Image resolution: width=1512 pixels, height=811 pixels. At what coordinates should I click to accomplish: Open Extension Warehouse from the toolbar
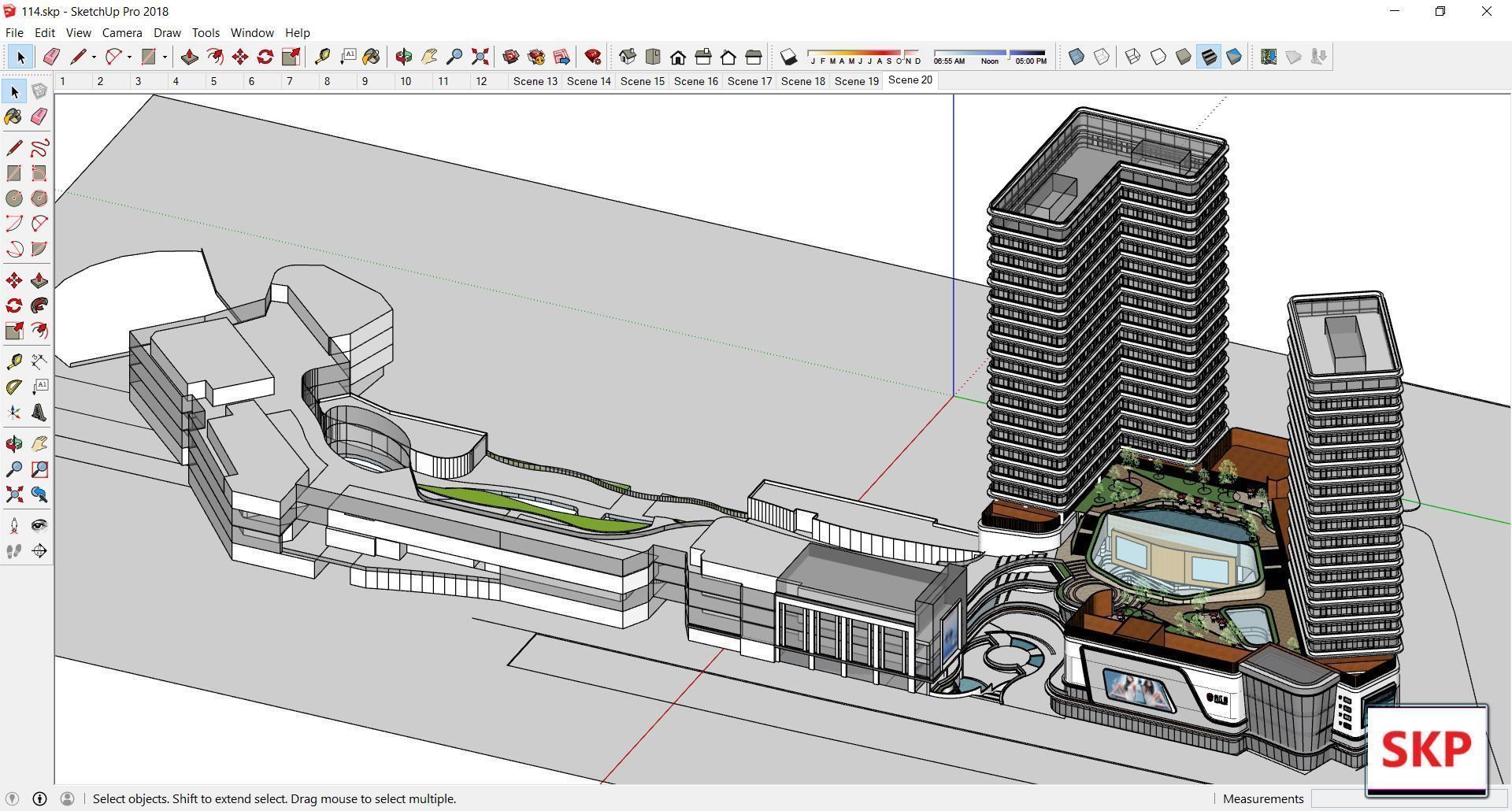pyautogui.click(x=536, y=57)
